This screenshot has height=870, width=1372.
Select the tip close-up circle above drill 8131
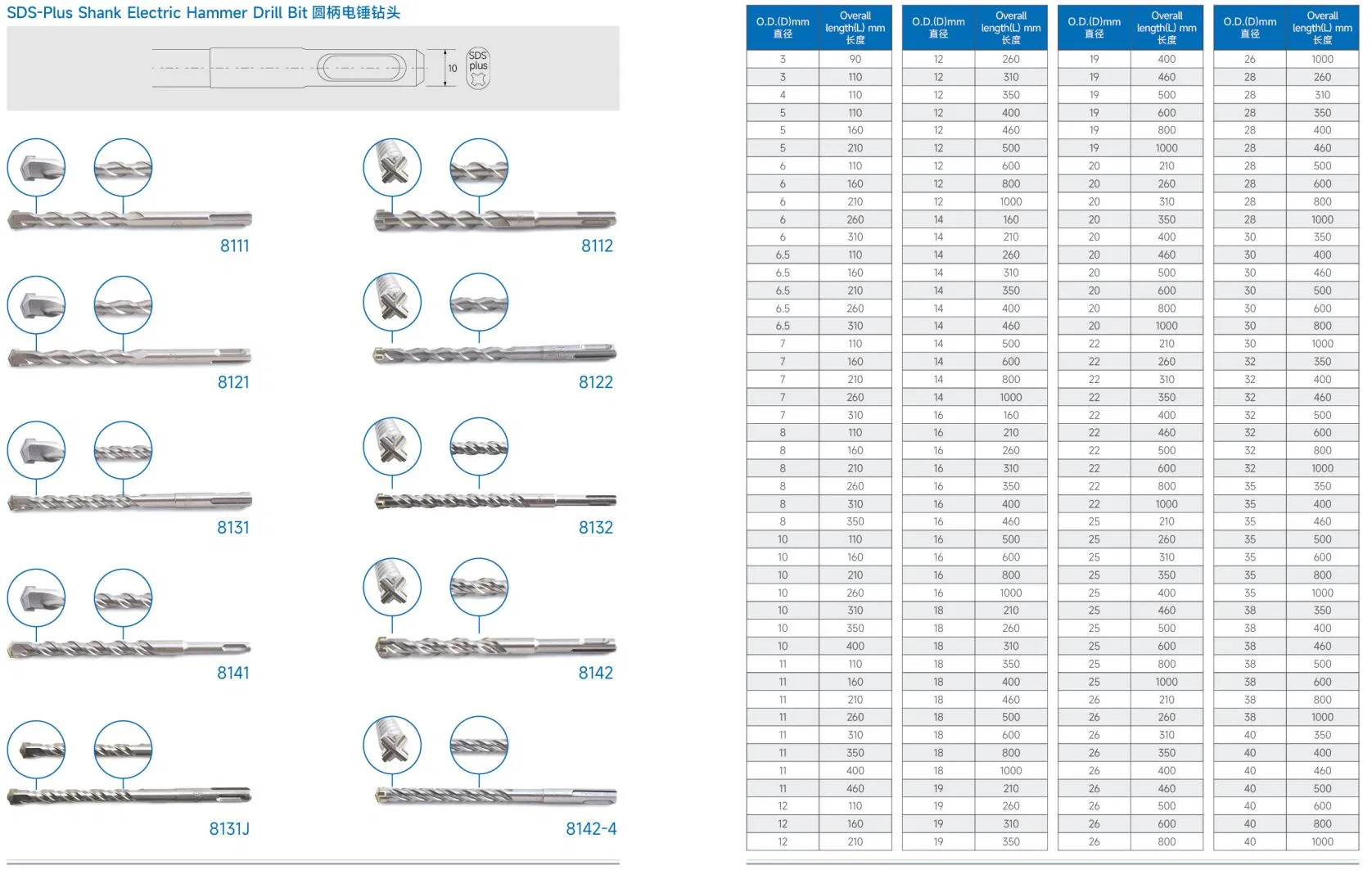pyautogui.click(x=36, y=450)
